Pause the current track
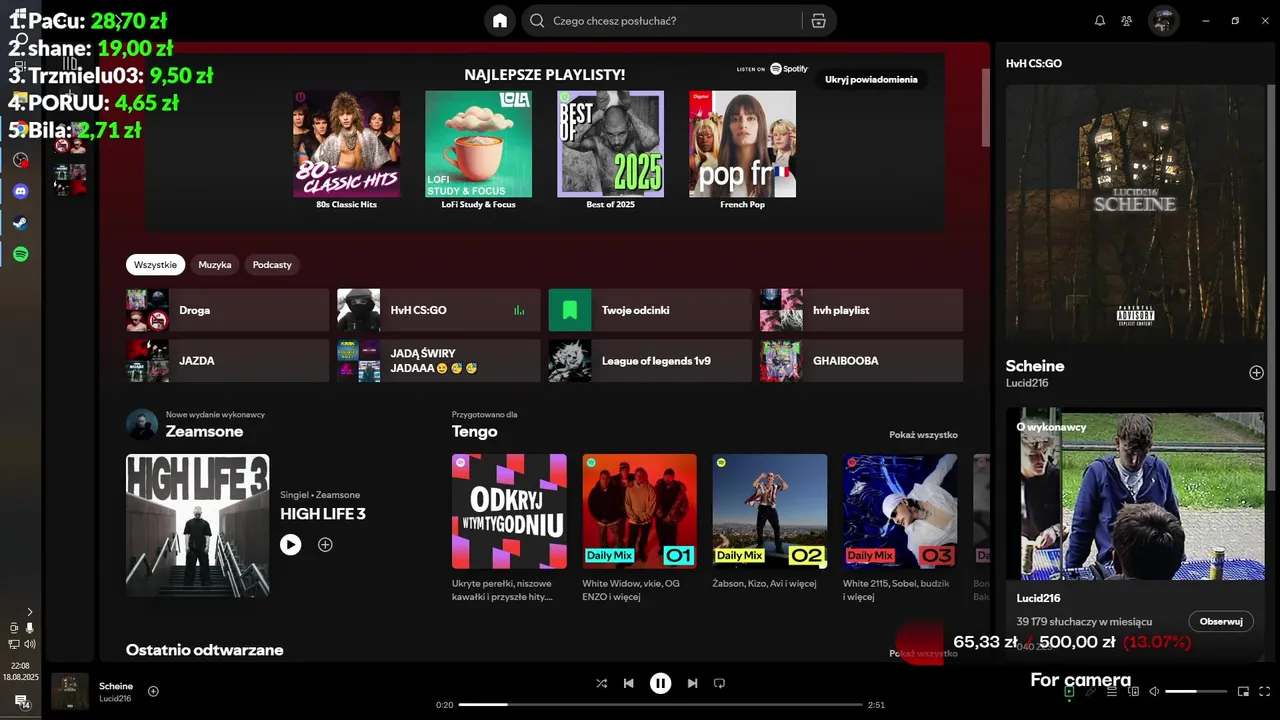The height and width of the screenshot is (720, 1280). [660, 684]
